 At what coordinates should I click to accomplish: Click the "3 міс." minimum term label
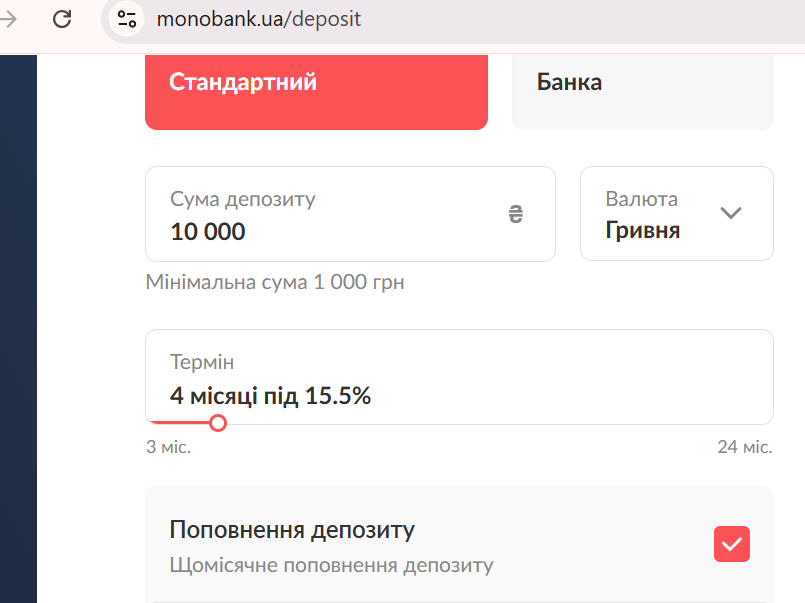168,447
